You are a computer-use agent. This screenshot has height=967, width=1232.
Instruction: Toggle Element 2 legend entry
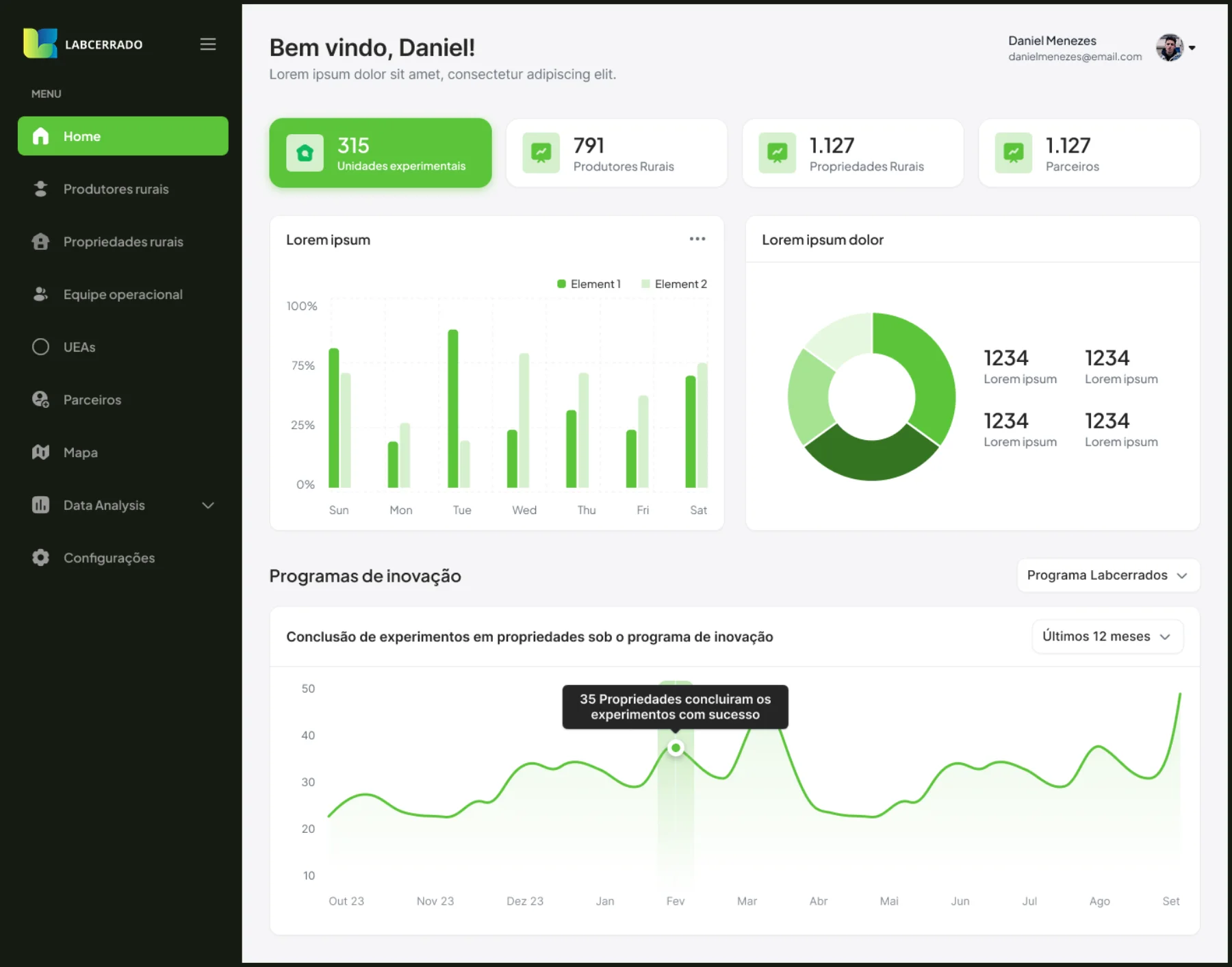pyautogui.click(x=674, y=284)
